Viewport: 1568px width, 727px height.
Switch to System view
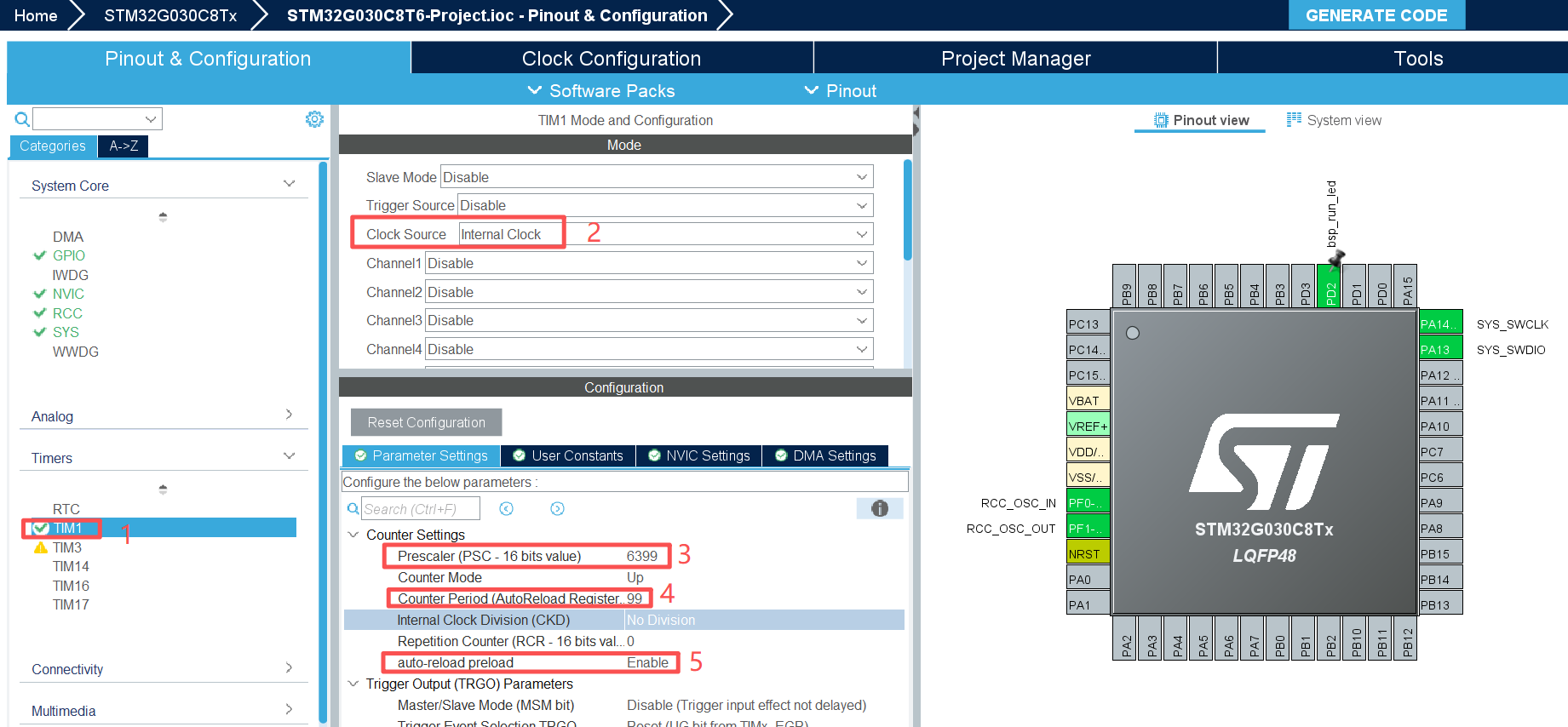click(x=1334, y=120)
